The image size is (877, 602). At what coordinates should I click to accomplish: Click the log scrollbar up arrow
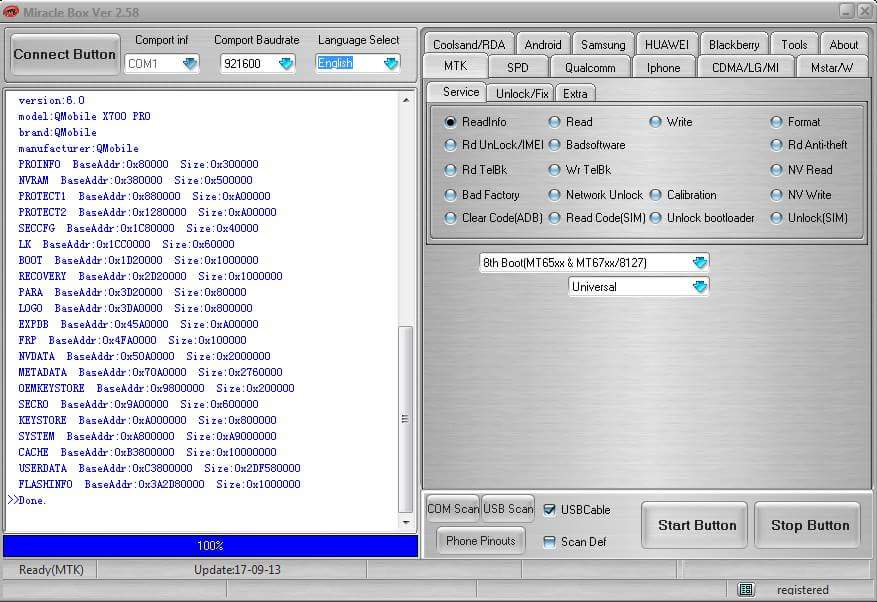(x=406, y=100)
